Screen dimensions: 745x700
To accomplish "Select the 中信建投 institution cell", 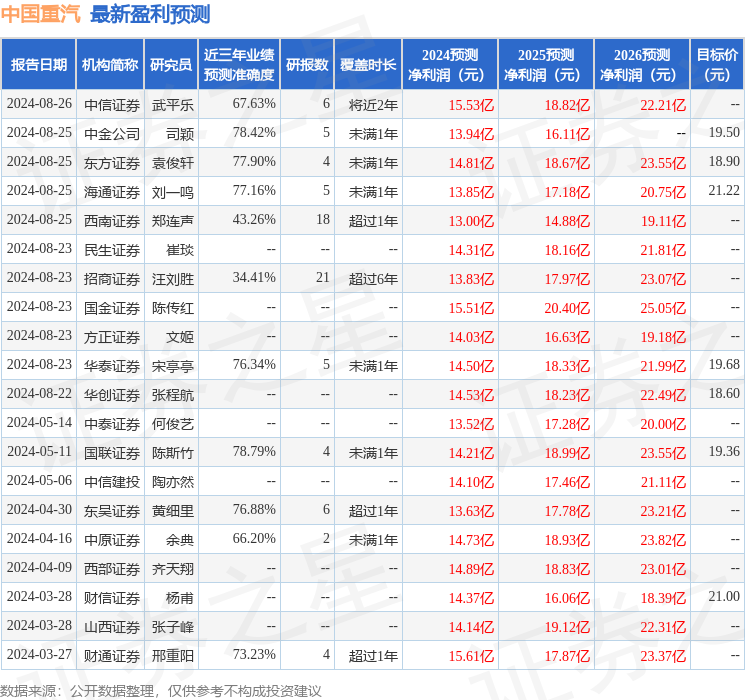I will (x=112, y=481).
